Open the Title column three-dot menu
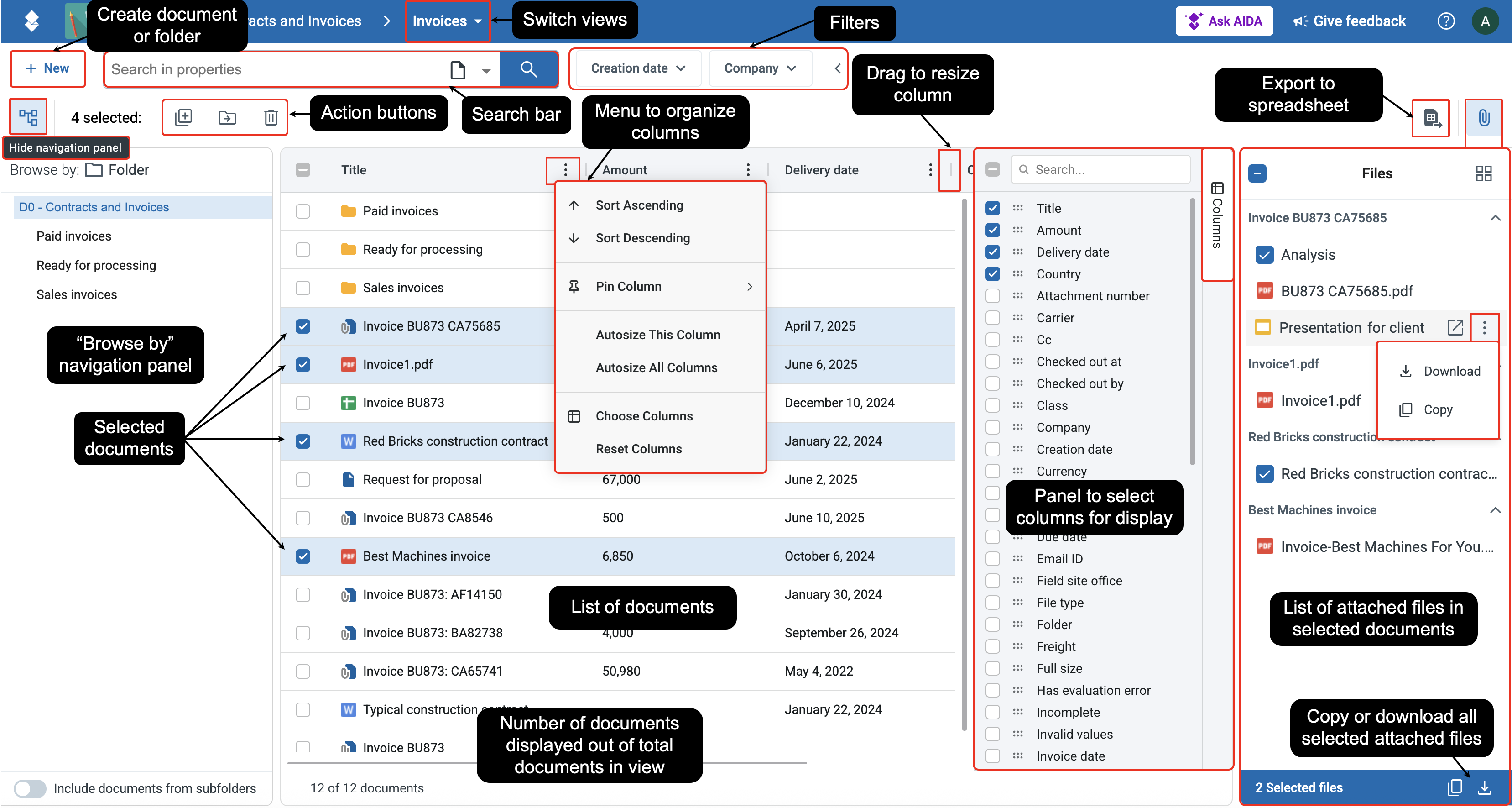 click(x=565, y=170)
